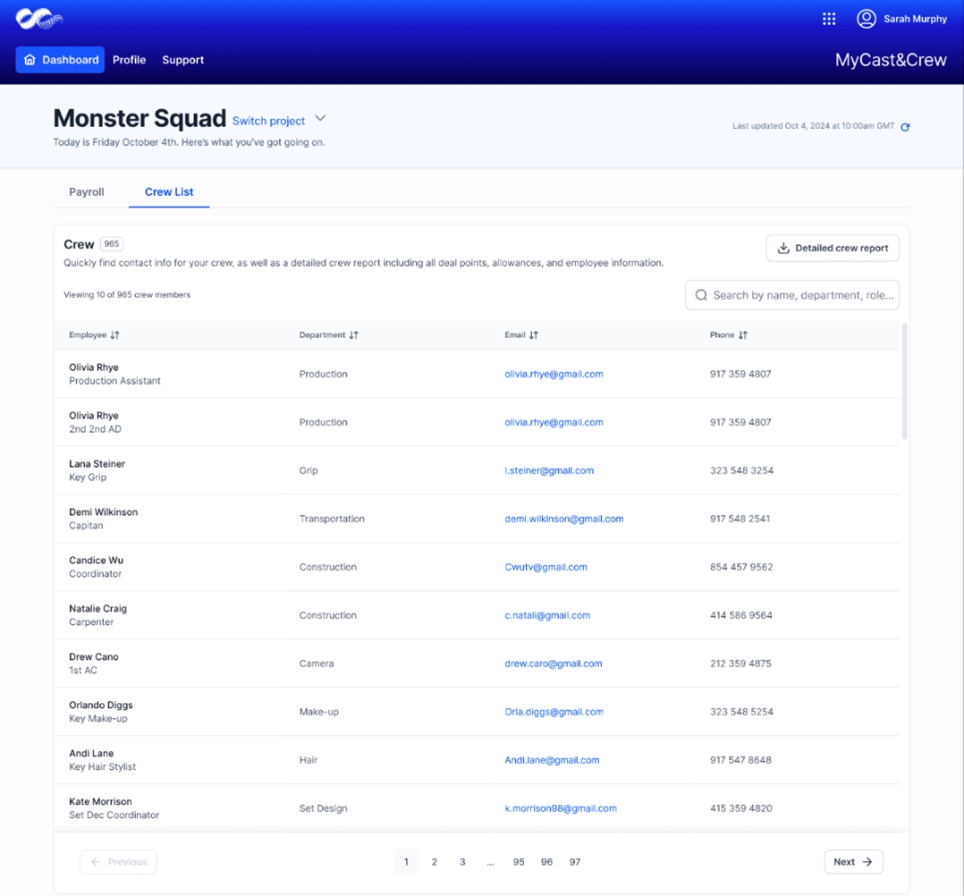Sort the crew list by Department
Viewport: 964px width, 896px height.
coord(329,335)
